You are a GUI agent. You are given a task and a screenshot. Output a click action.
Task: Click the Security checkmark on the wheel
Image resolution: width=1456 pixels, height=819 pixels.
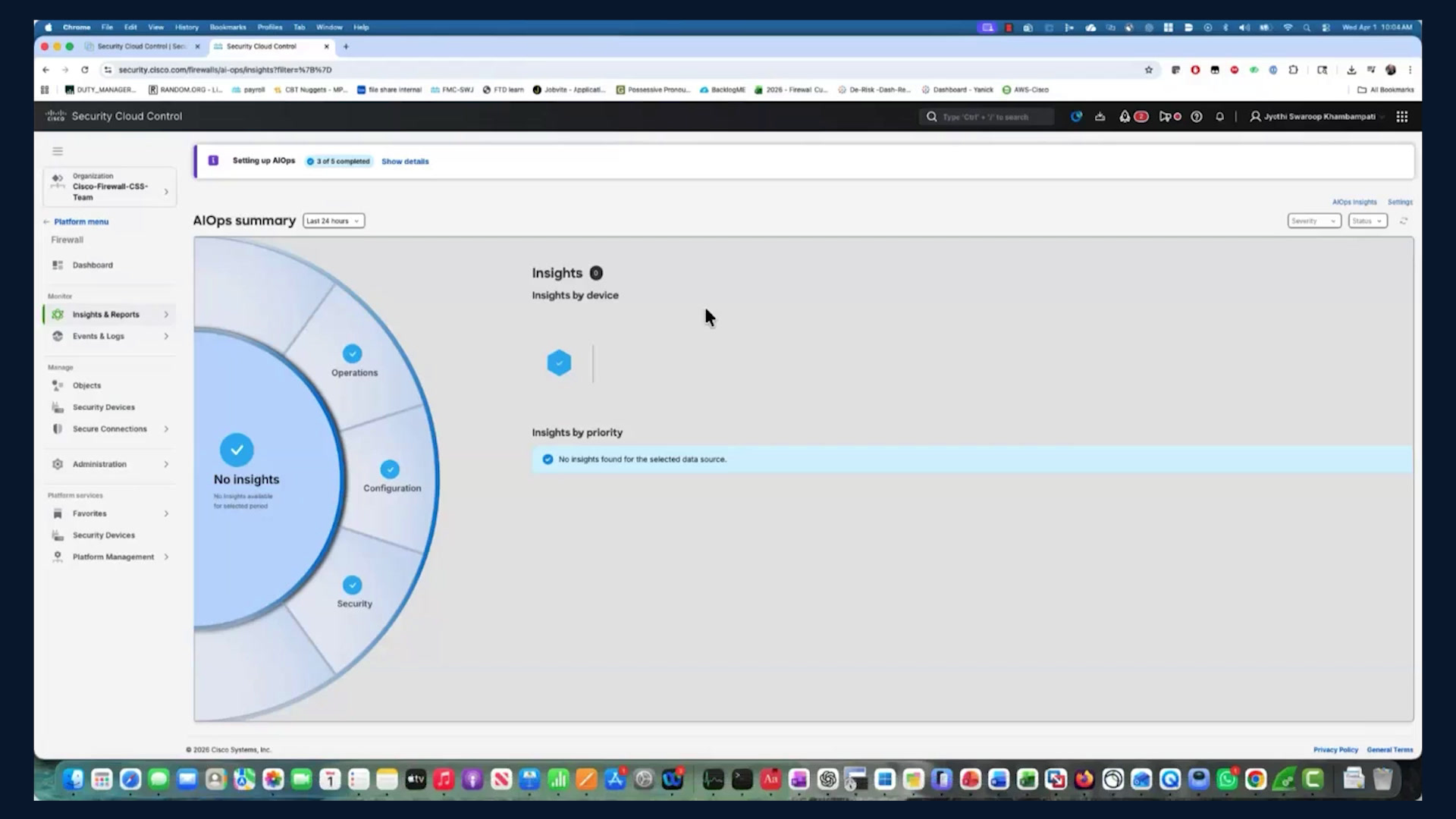tap(352, 585)
